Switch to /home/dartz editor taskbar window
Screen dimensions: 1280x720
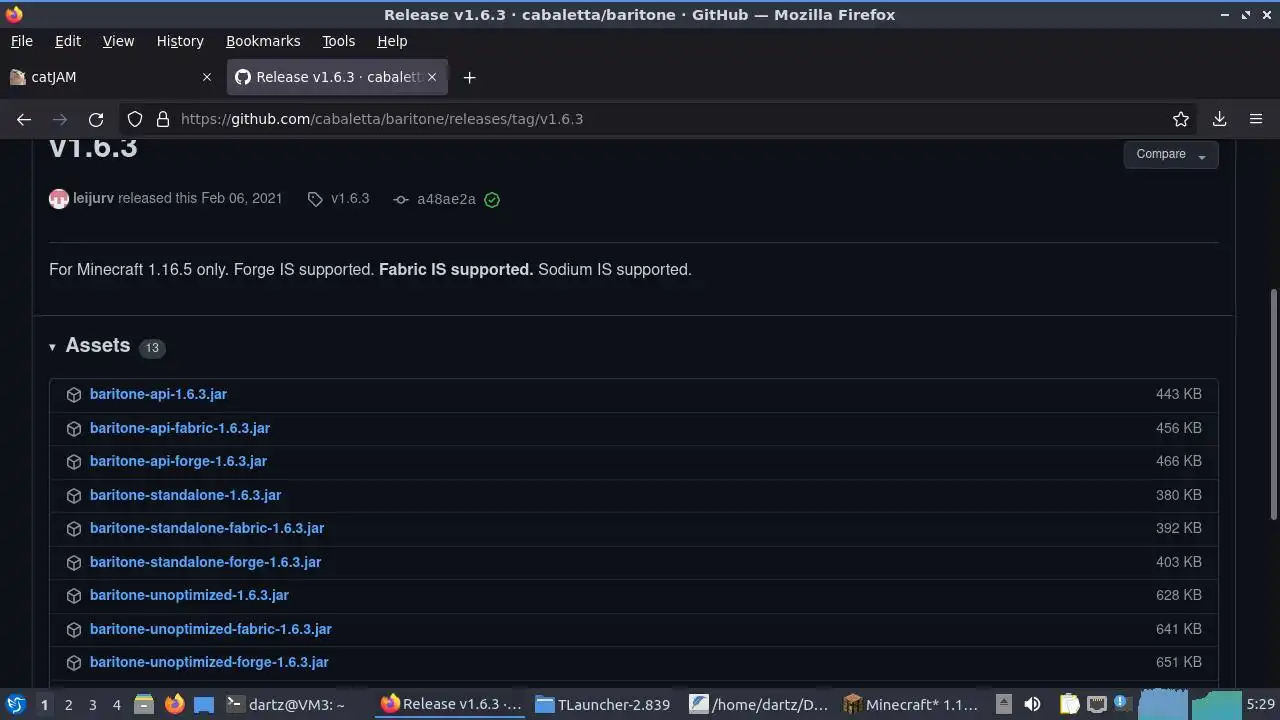759,704
